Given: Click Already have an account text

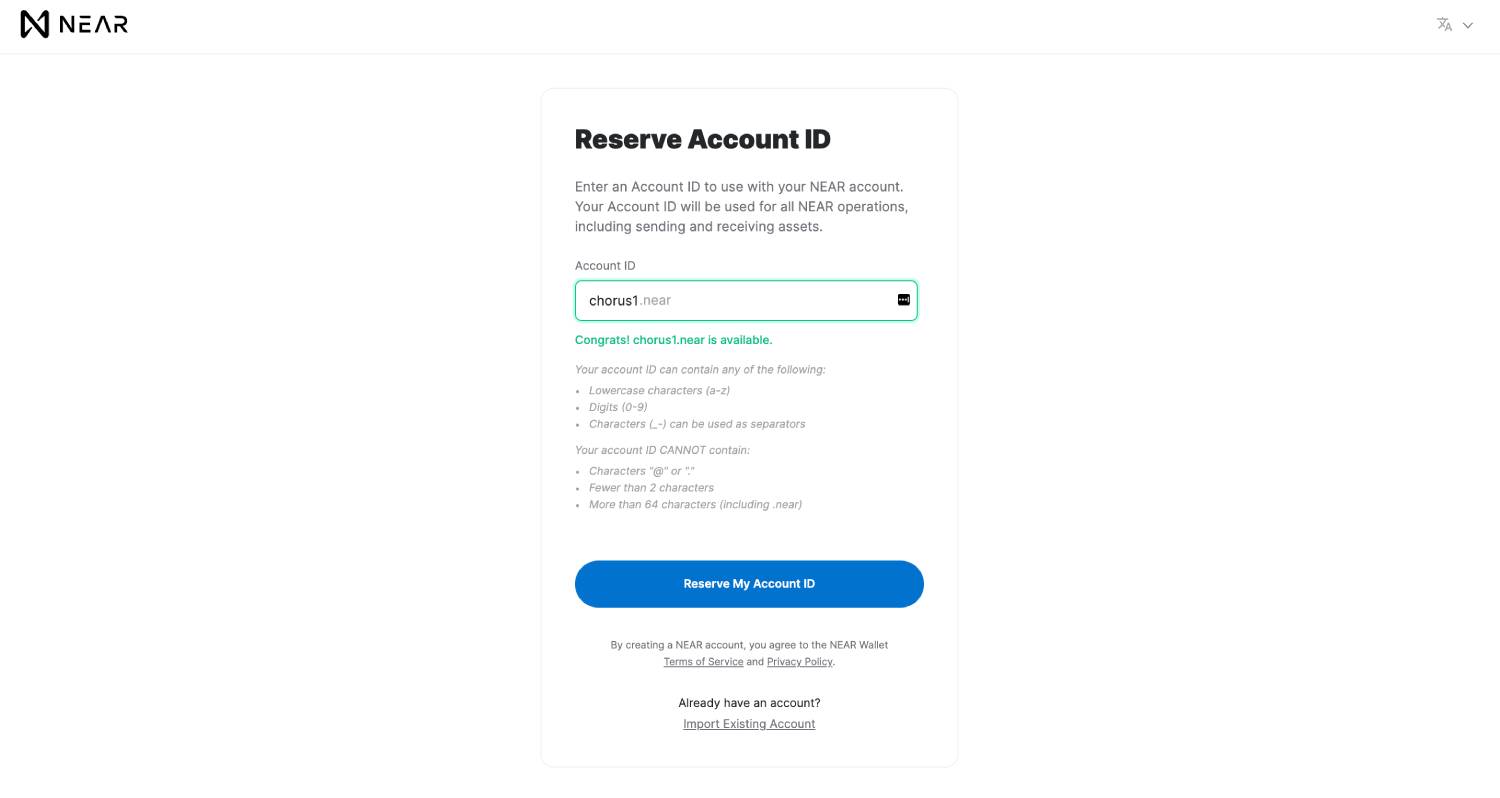Looking at the screenshot, I should pyautogui.click(x=749, y=703).
